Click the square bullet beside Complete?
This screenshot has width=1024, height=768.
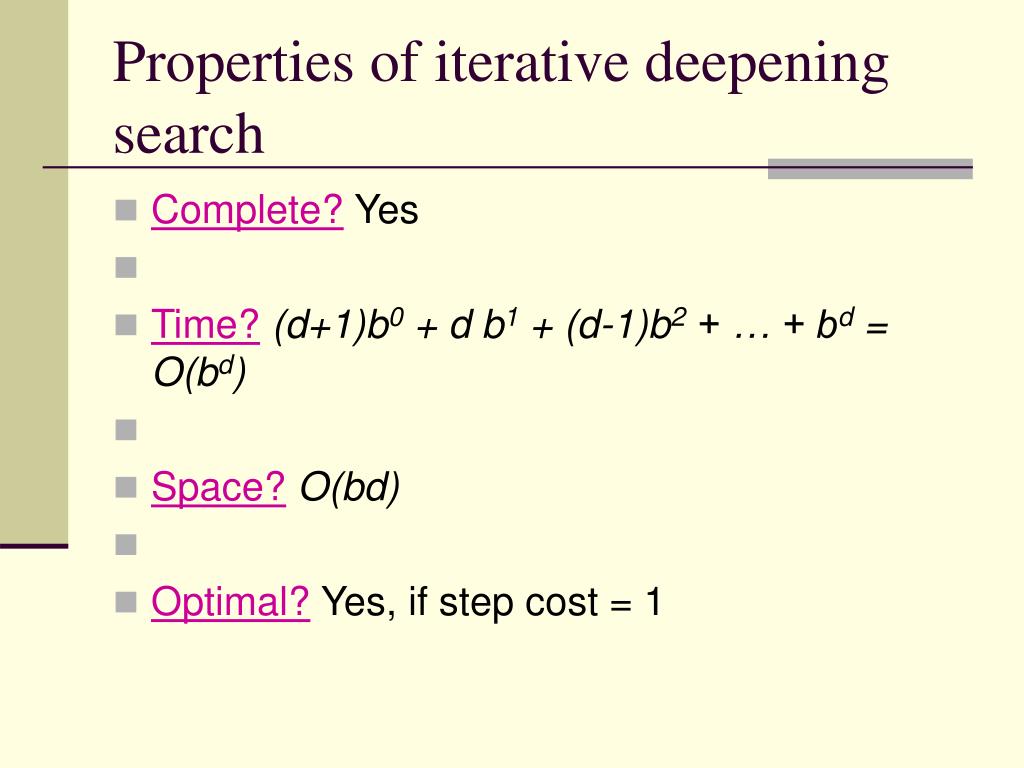(x=126, y=210)
